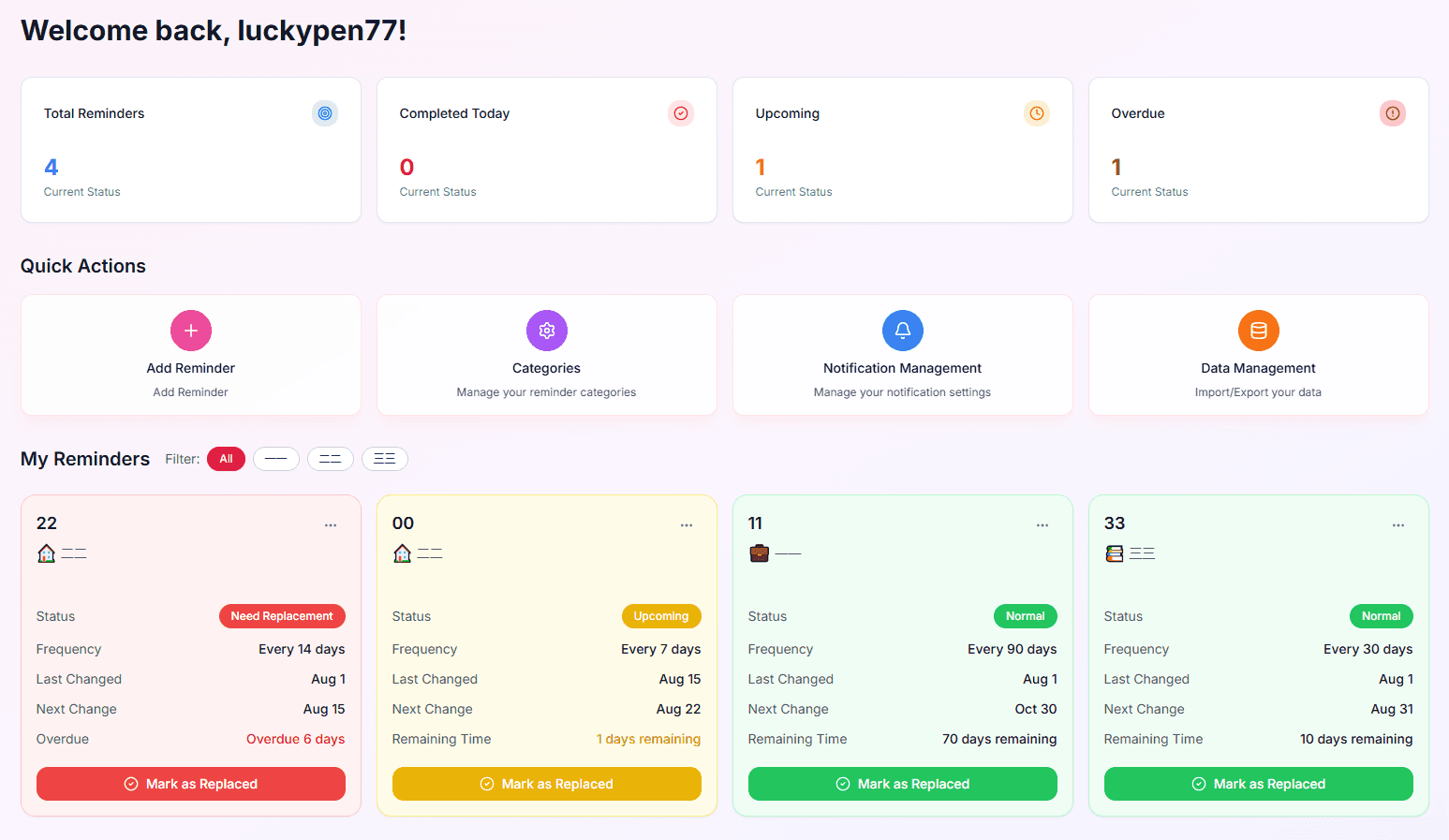The image size is (1449, 840).
Task: Select the last filter pill in the row
Action: (x=385, y=459)
